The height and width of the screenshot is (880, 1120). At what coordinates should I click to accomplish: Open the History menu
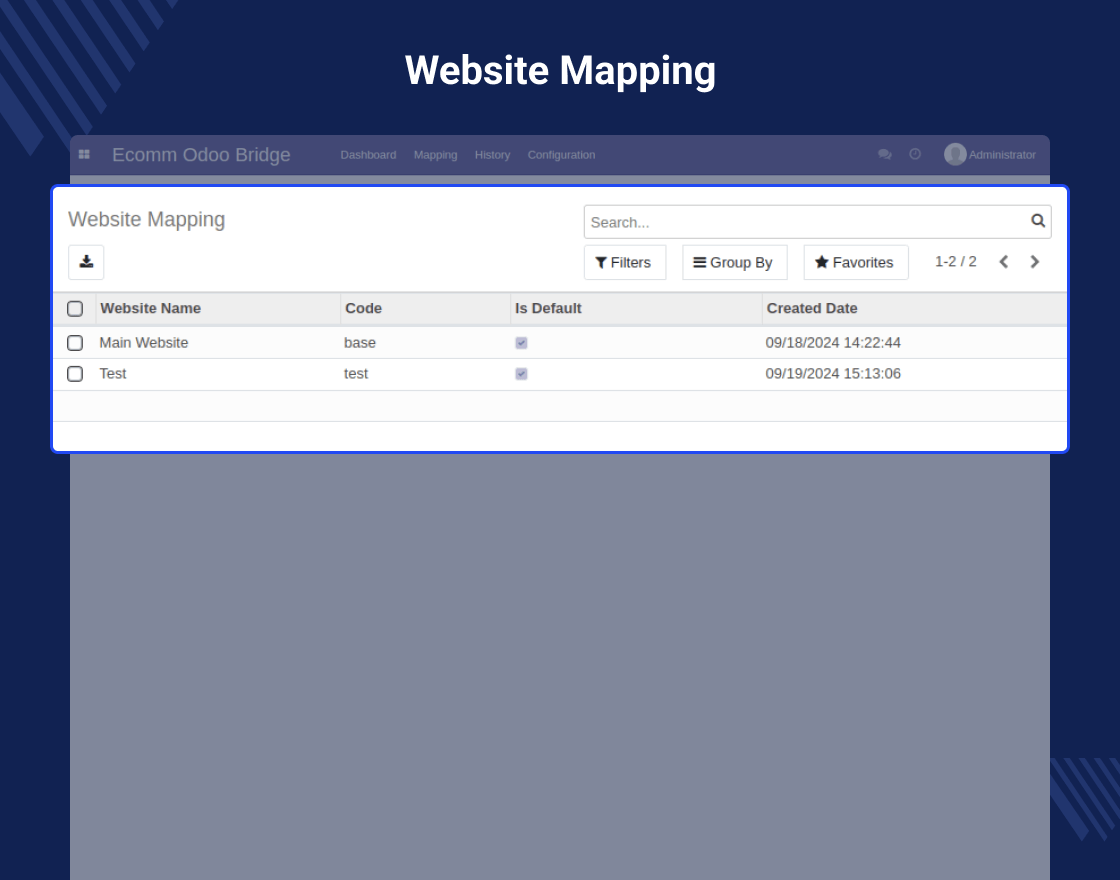pyautogui.click(x=492, y=155)
